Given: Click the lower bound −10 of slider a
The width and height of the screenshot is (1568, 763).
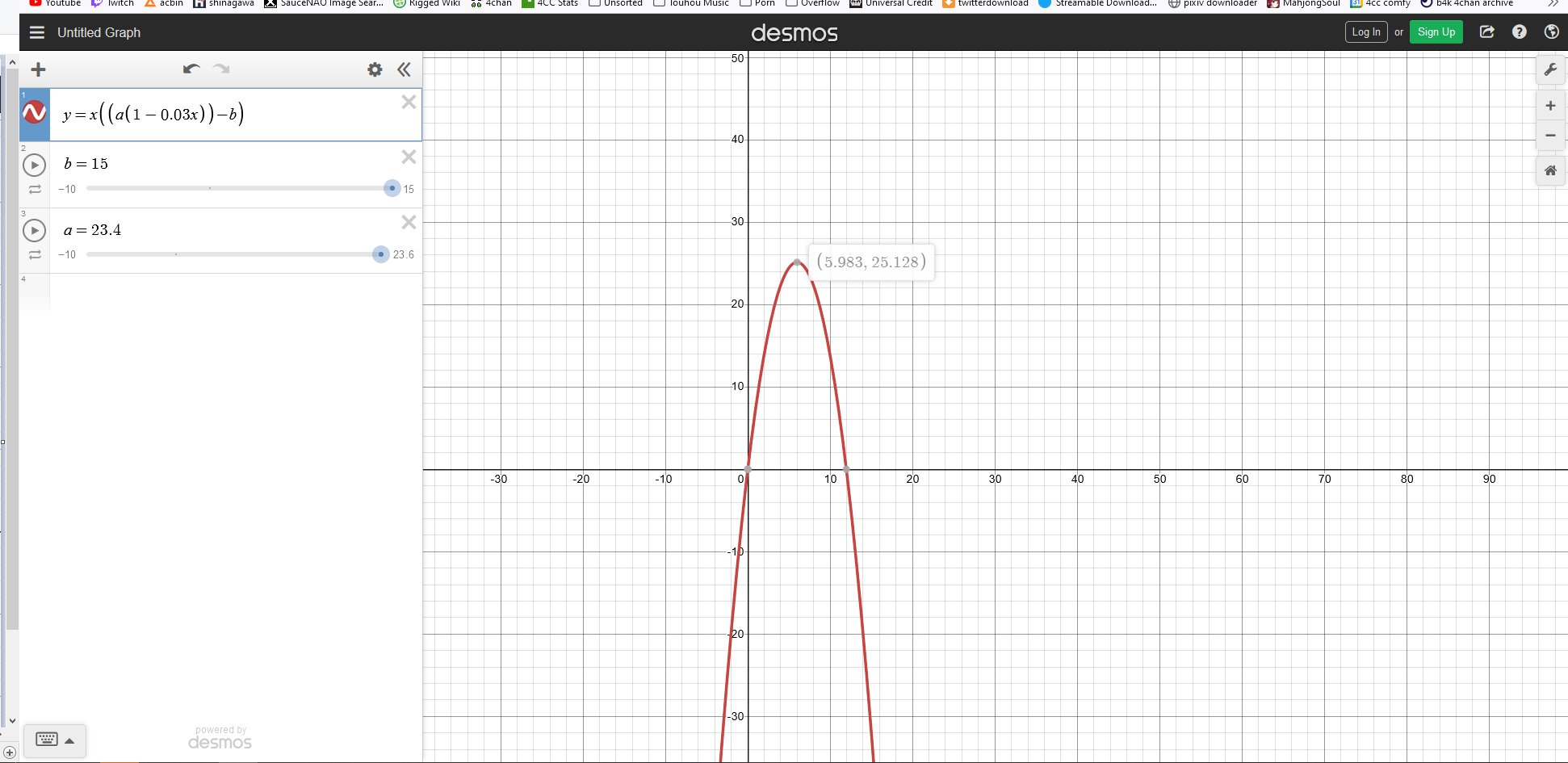Looking at the screenshot, I should click(67, 254).
